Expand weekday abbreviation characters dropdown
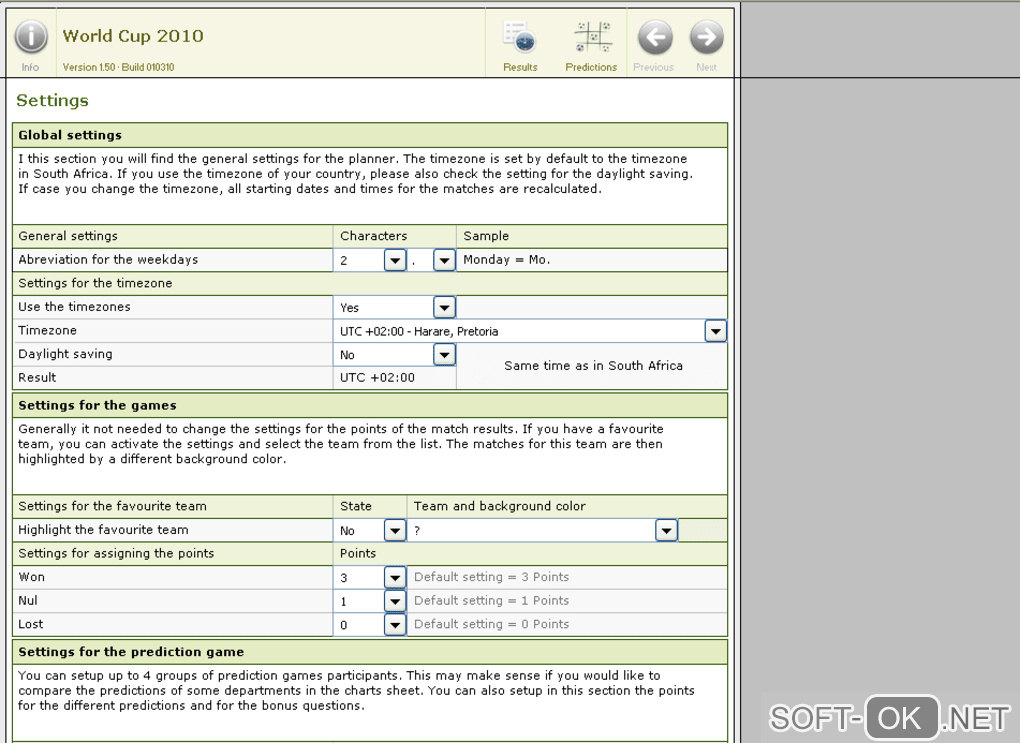Image resolution: width=1020 pixels, height=743 pixels. (395, 260)
